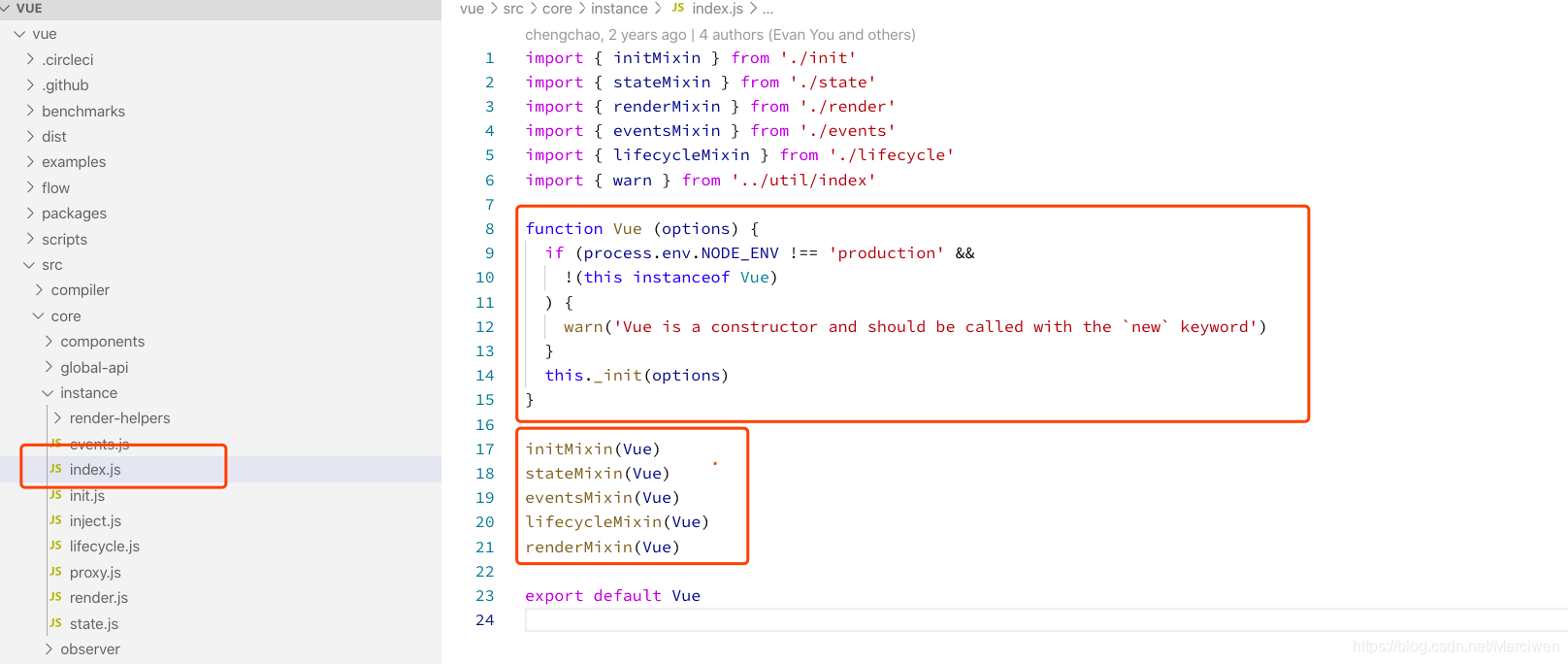1568x664 pixels.
Task: Expand the .circleci folder
Action: pos(30,59)
